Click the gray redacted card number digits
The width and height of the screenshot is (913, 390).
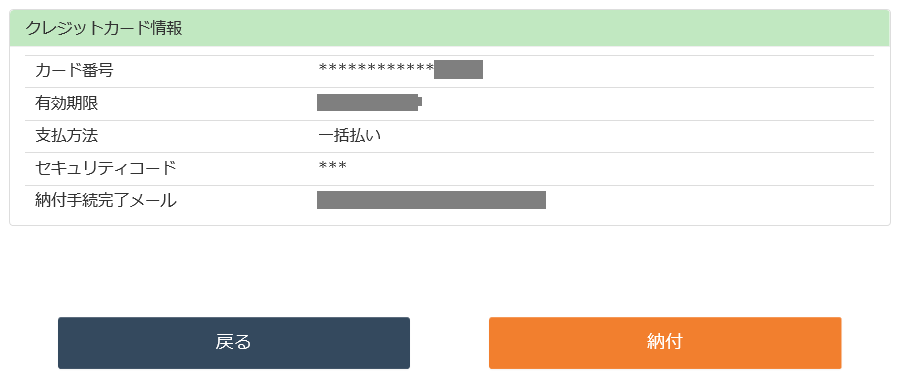tap(458, 69)
